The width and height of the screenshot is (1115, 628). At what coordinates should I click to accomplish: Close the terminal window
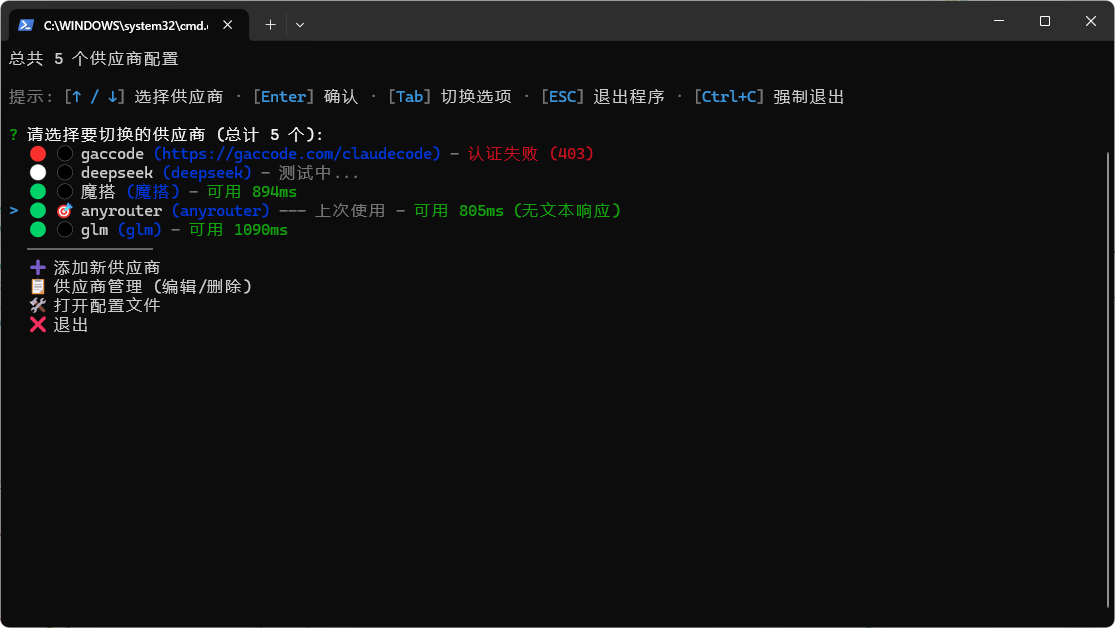point(1091,21)
